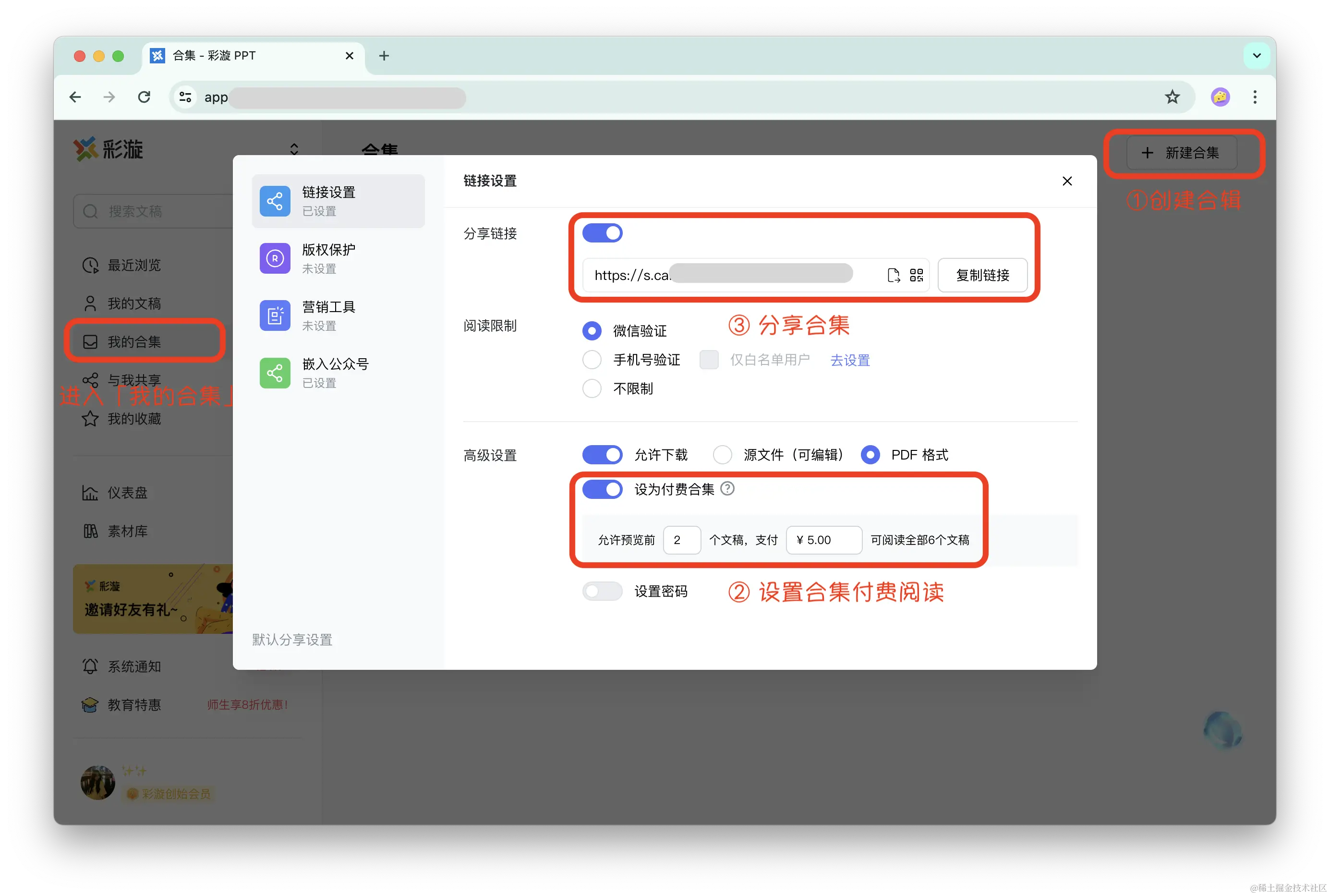The height and width of the screenshot is (896, 1330).
Task: Open 默认分享设置 at dialog bottom
Action: [292, 640]
